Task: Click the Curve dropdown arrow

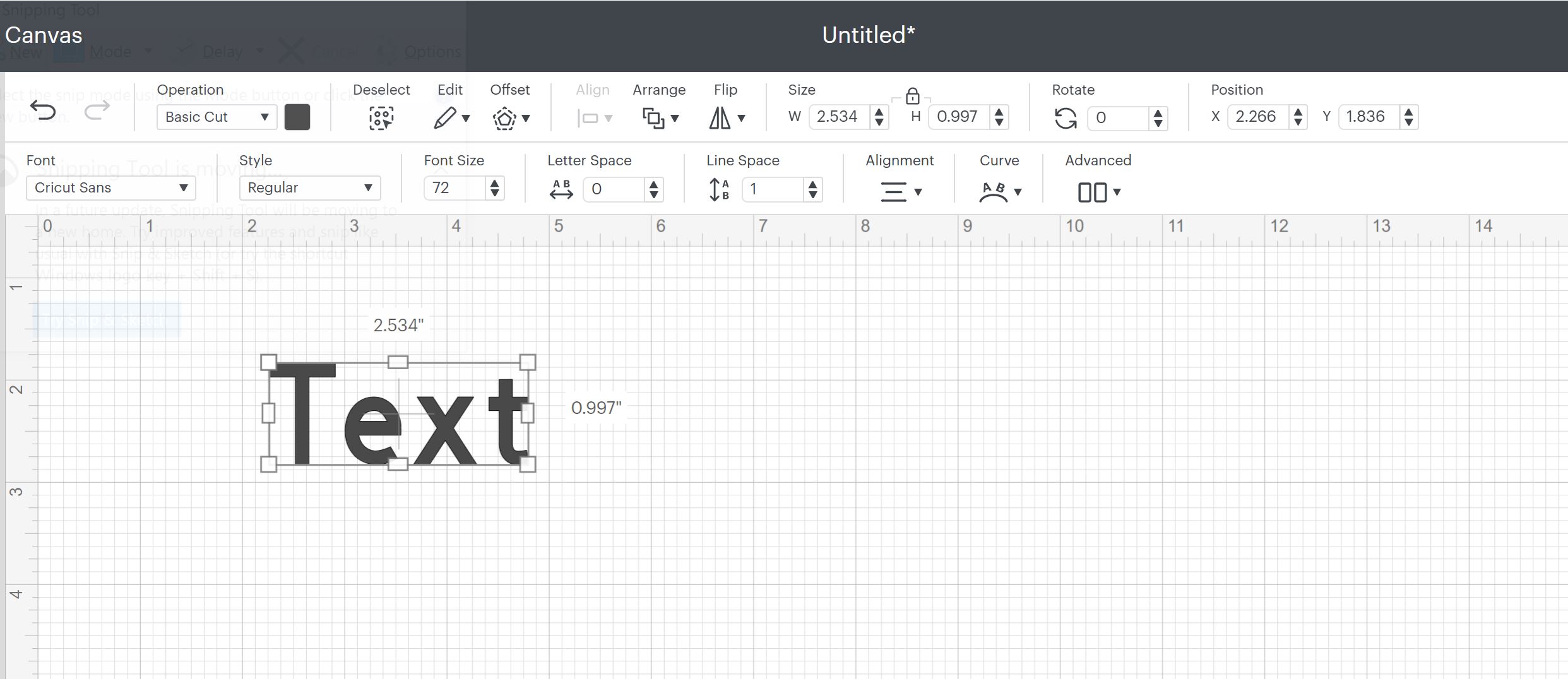Action: pos(1018,192)
